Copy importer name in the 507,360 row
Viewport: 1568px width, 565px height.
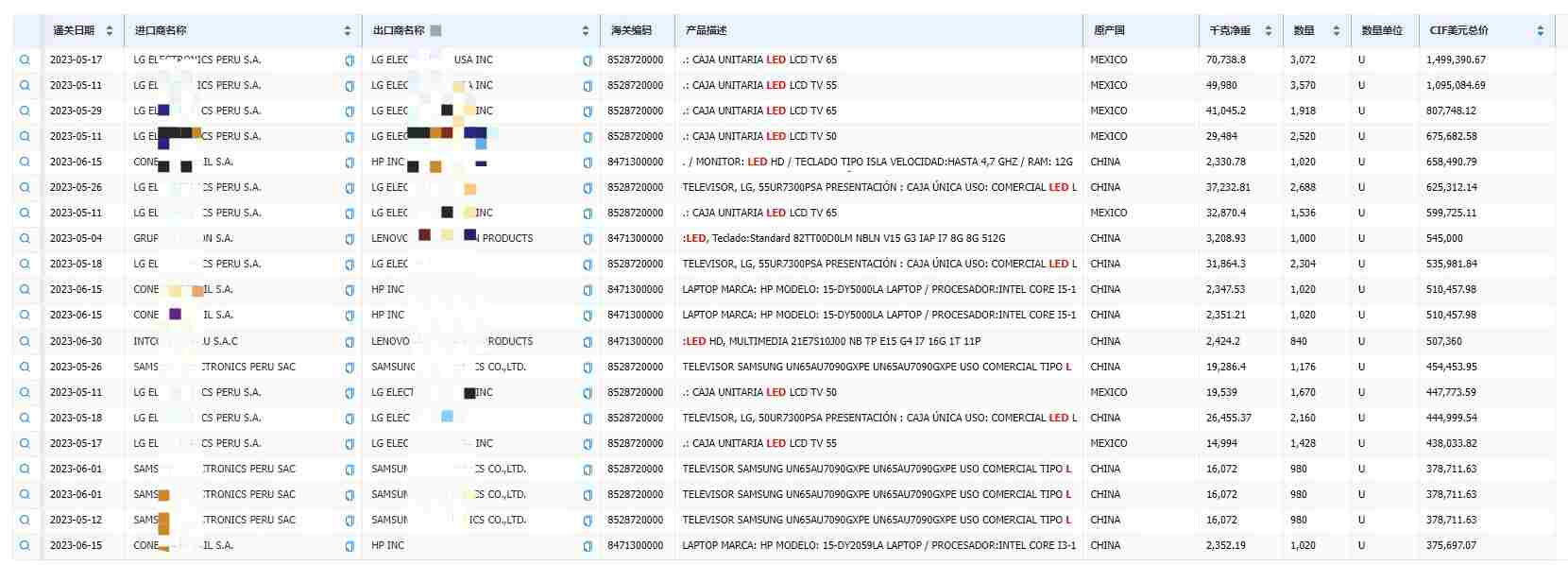(x=349, y=342)
